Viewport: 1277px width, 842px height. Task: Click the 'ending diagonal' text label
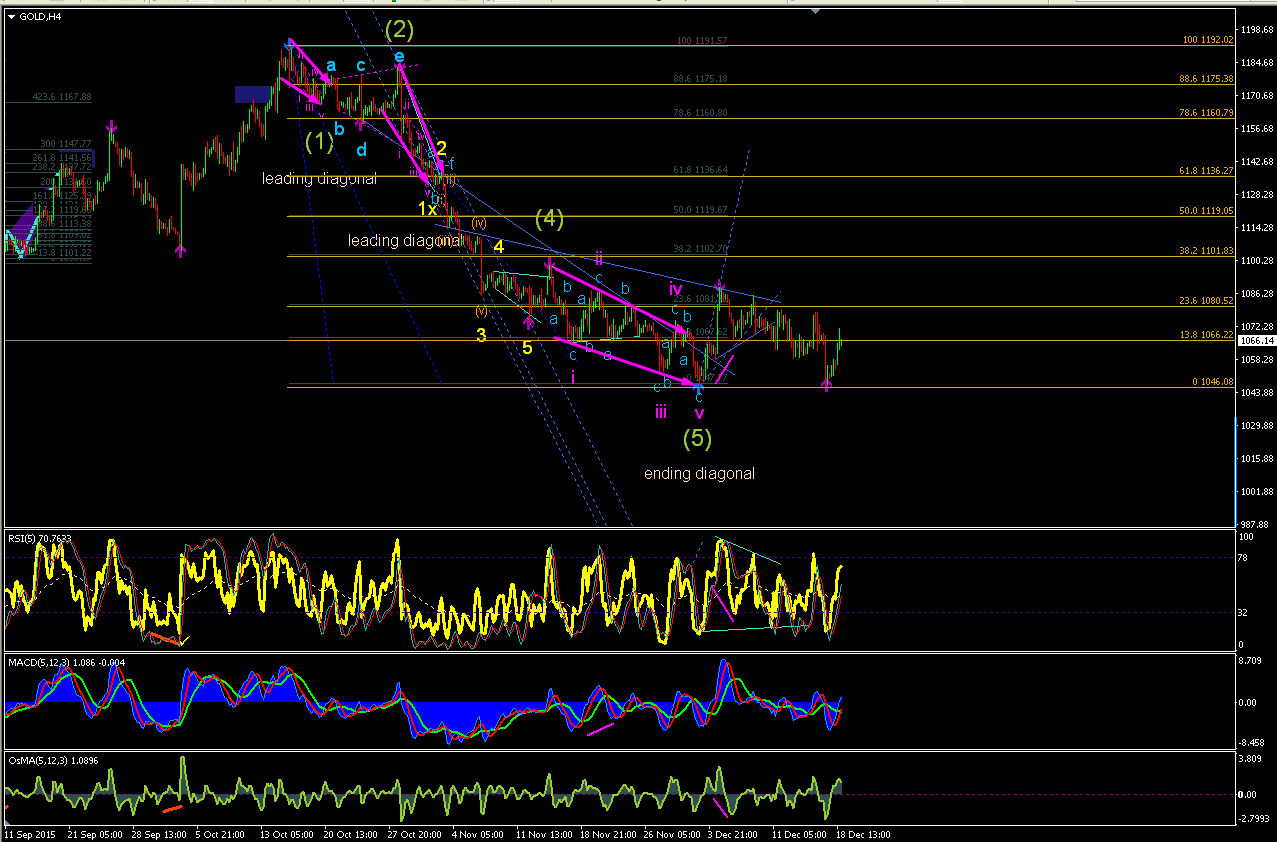click(699, 473)
